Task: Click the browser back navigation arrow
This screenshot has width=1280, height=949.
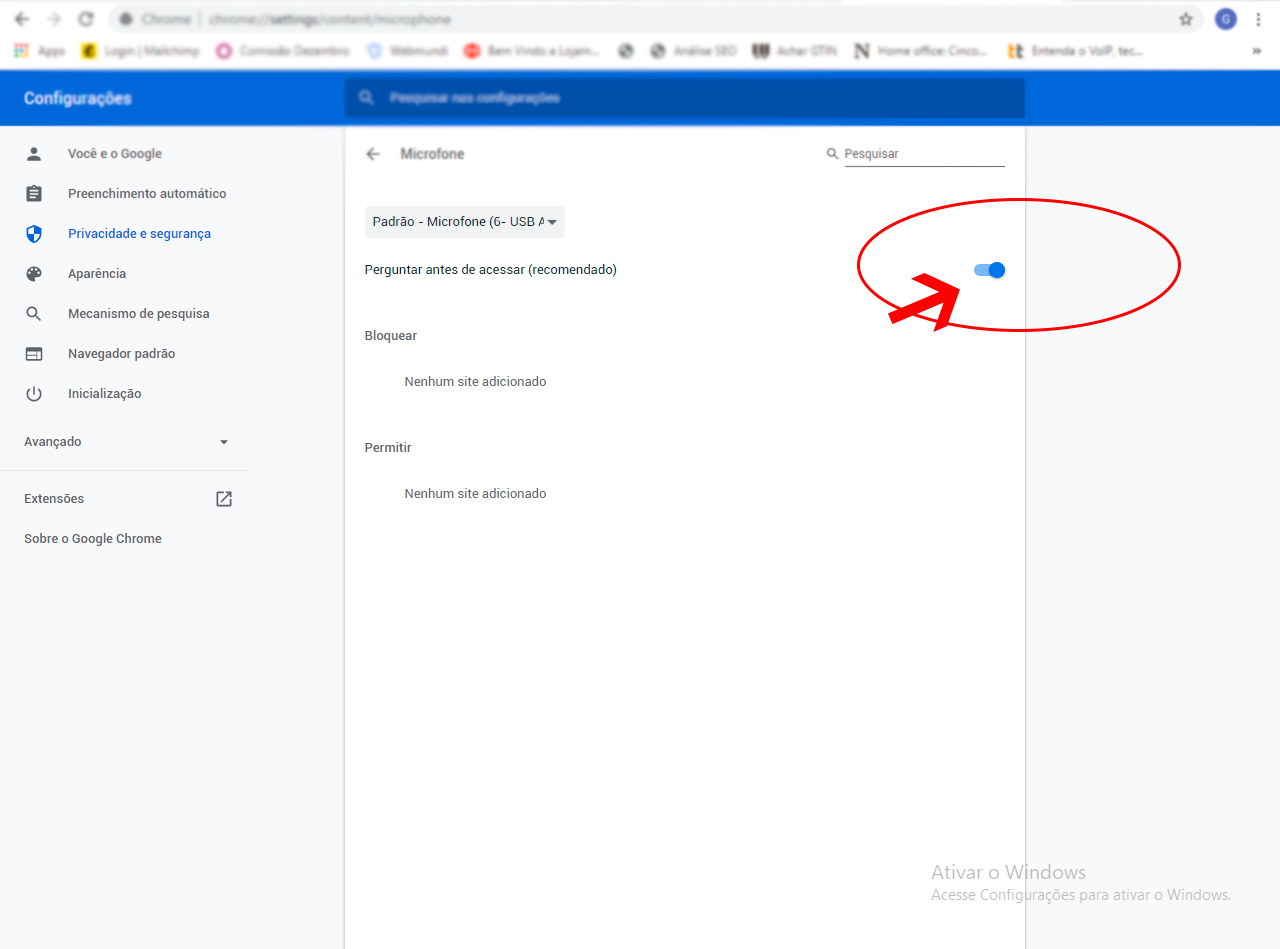Action: click(x=22, y=19)
